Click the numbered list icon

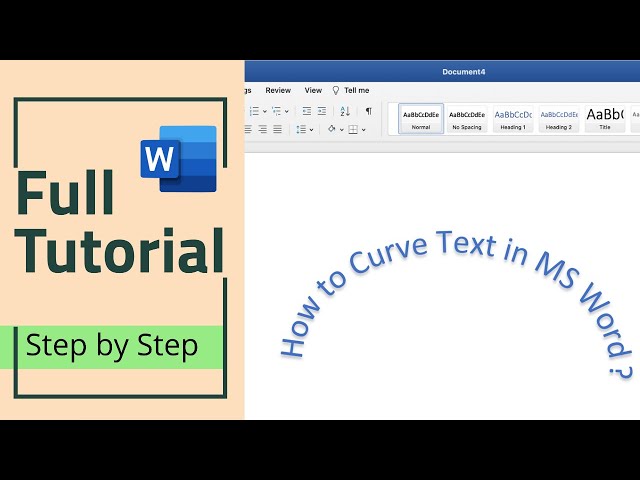pyautogui.click(x=254, y=111)
